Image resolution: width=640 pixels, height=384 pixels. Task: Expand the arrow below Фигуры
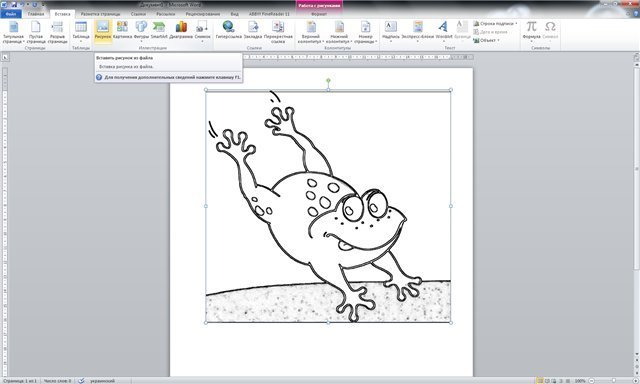tap(141, 42)
